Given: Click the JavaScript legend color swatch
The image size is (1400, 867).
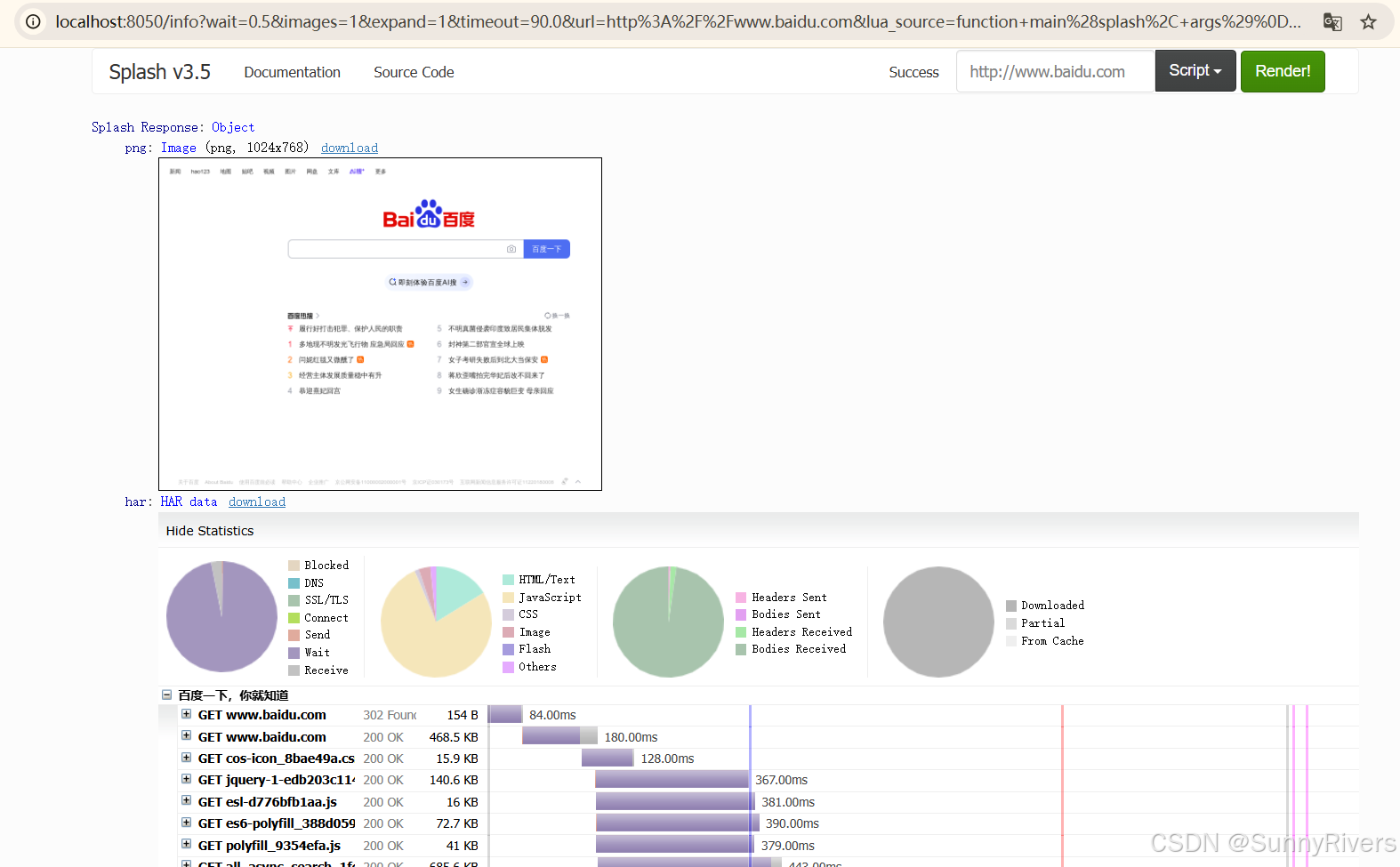Looking at the screenshot, I should tap(509, 598).
